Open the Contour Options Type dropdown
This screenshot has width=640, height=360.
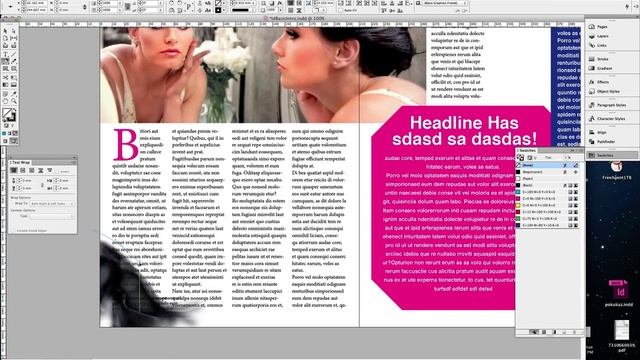click(52, 216)
